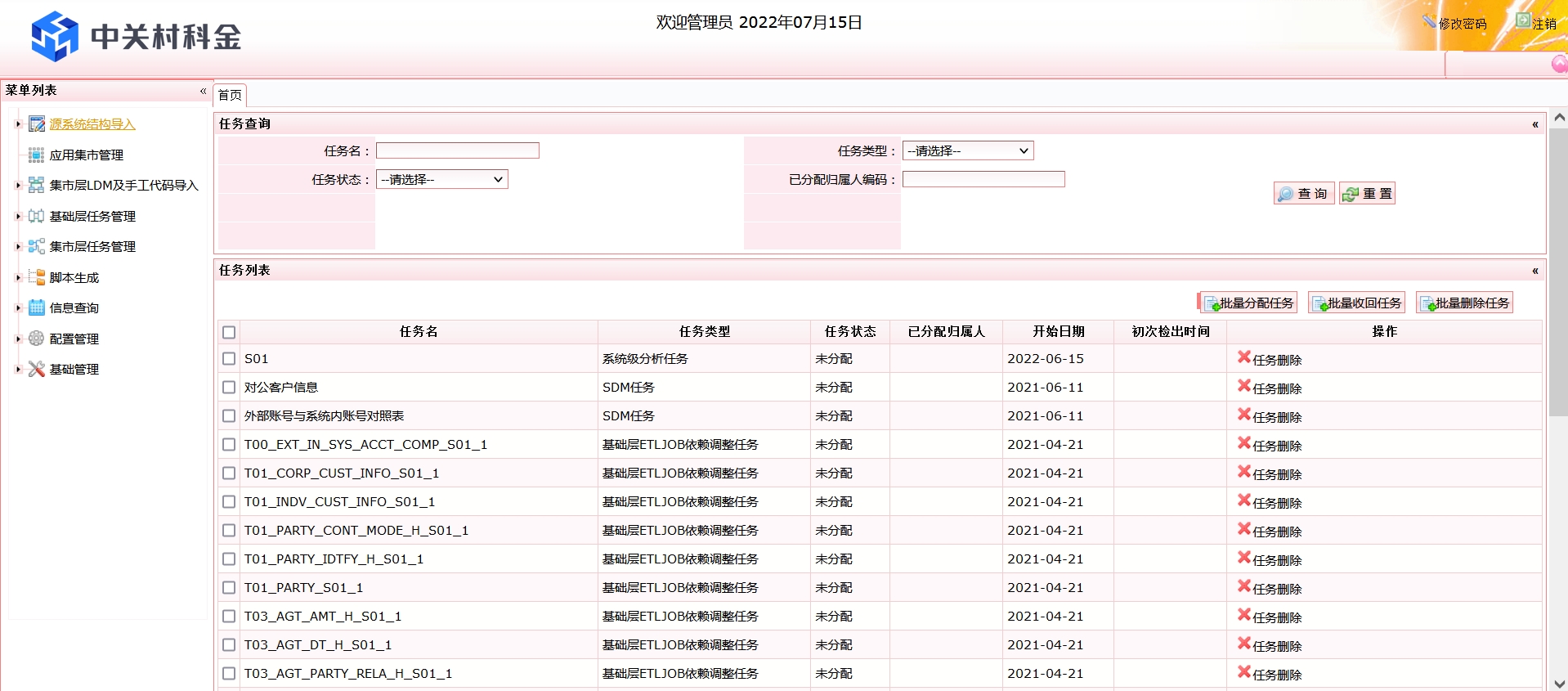This screenshot has width=1568, height=691.
Task: Click red X delete icon for S01 row
Action: [1244, 357]
